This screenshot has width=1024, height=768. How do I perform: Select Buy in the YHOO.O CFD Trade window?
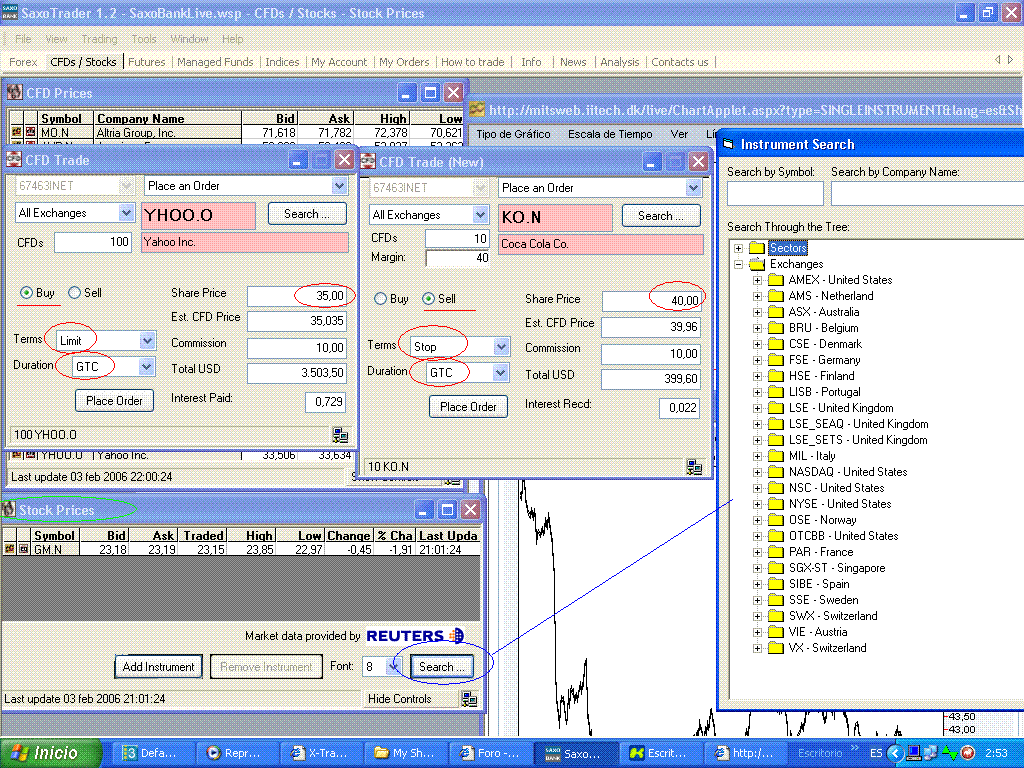[x=27, y=293]
